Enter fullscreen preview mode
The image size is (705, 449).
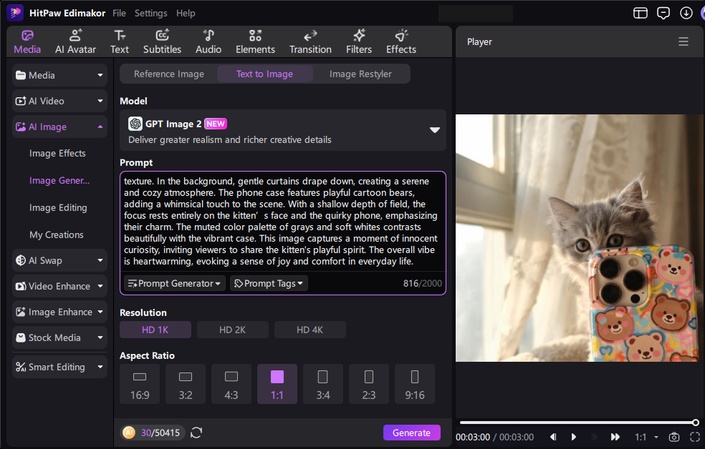[x=695, y=437]
